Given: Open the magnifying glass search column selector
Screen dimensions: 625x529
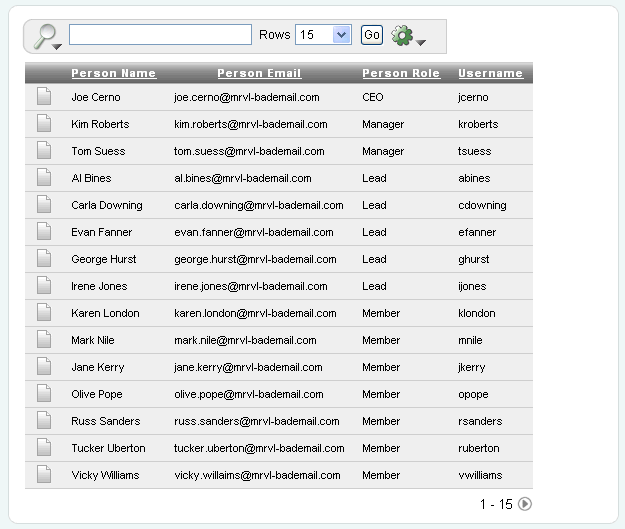Looking at the screenshot, I should [x=46, y=36].
